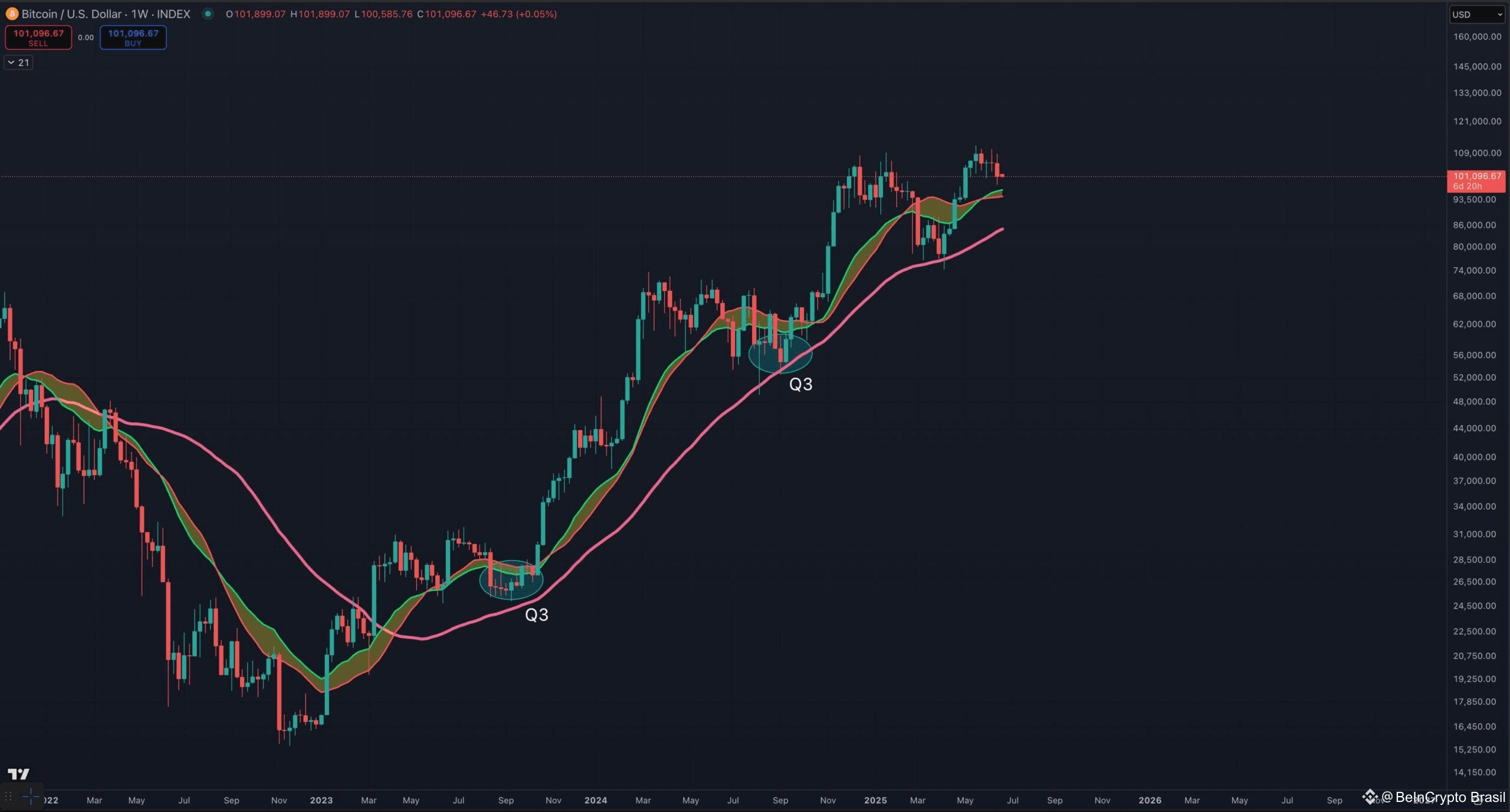Click the dotted drag handle of bottom-left toolbar
Screen dimensions: 1510x812
click(x=8, y=797)
